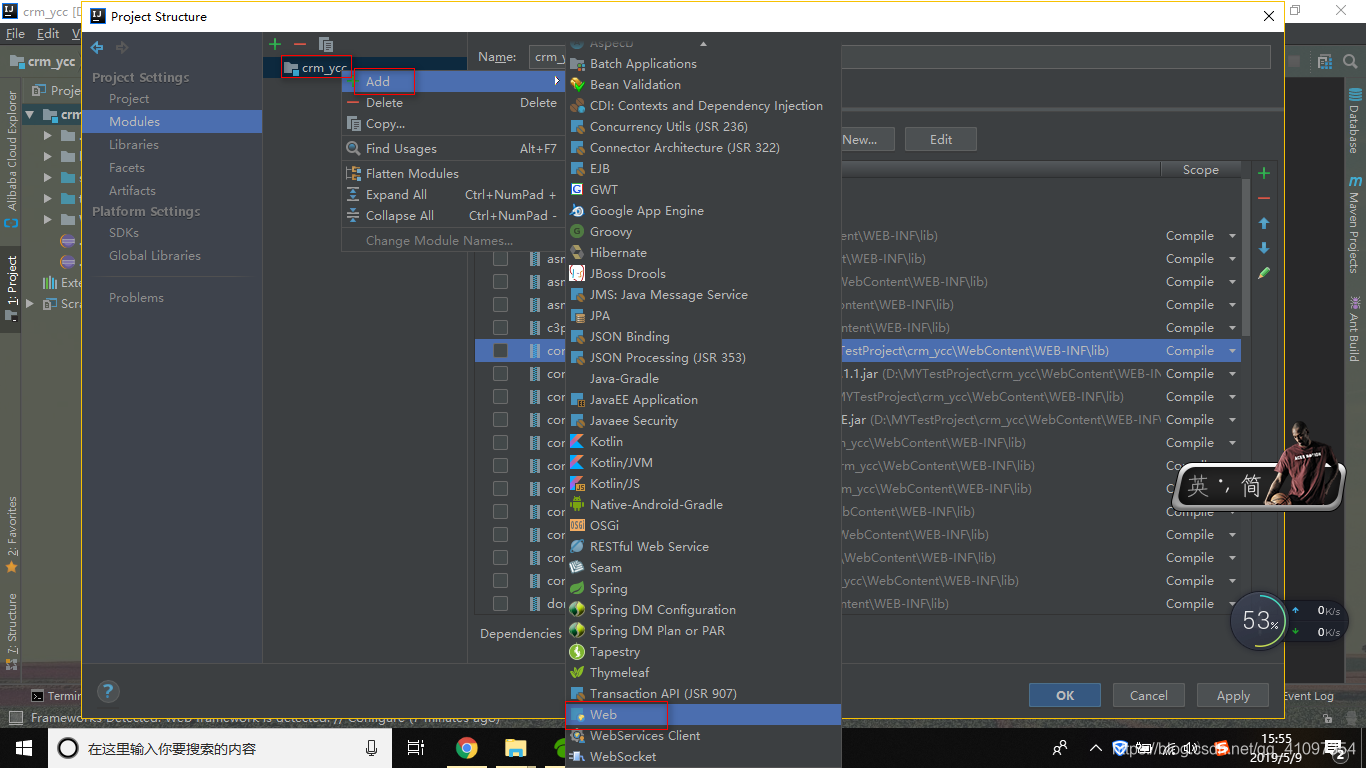
Task: Click the Native-Android-Gradle android icon
Action: click(577, 505)
